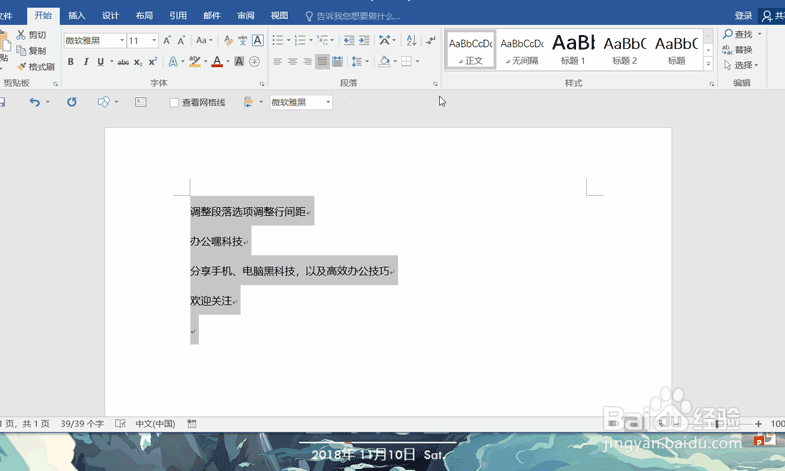Open the font name dropdown in ribbon
Image resolution: width=785 pixels, height=471 pixels.
coord(122,41)
